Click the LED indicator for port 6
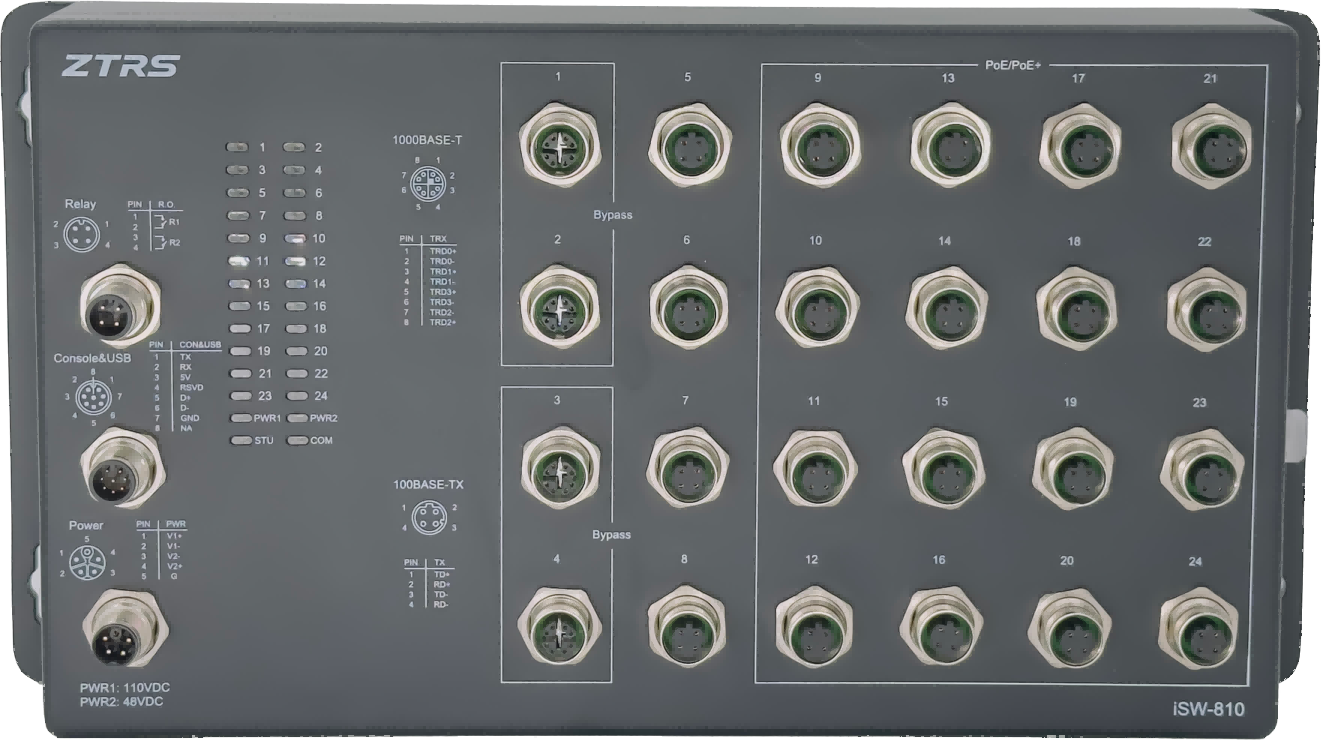This screenshot has height=740, width=1321. [295, 193]
